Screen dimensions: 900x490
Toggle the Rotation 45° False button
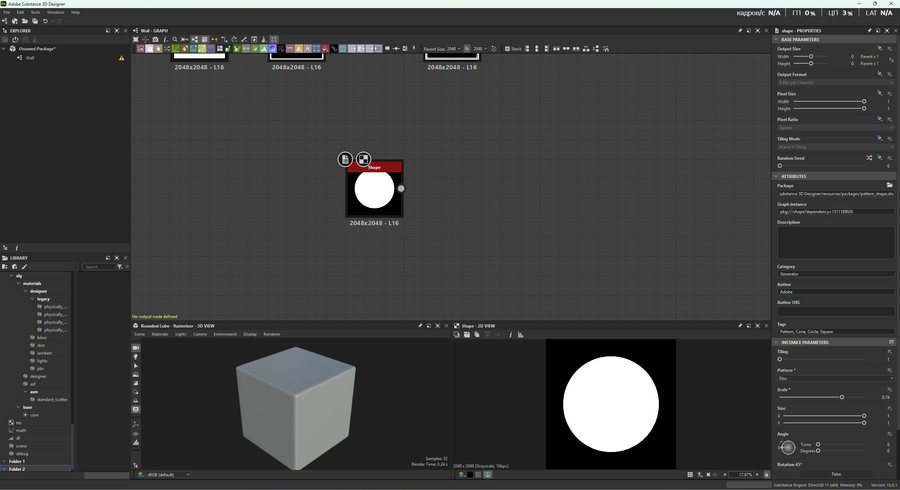click(836, 474)
